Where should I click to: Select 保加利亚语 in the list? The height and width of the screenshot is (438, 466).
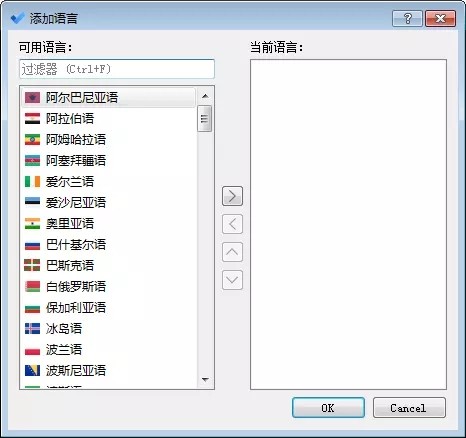coord(108,308)
